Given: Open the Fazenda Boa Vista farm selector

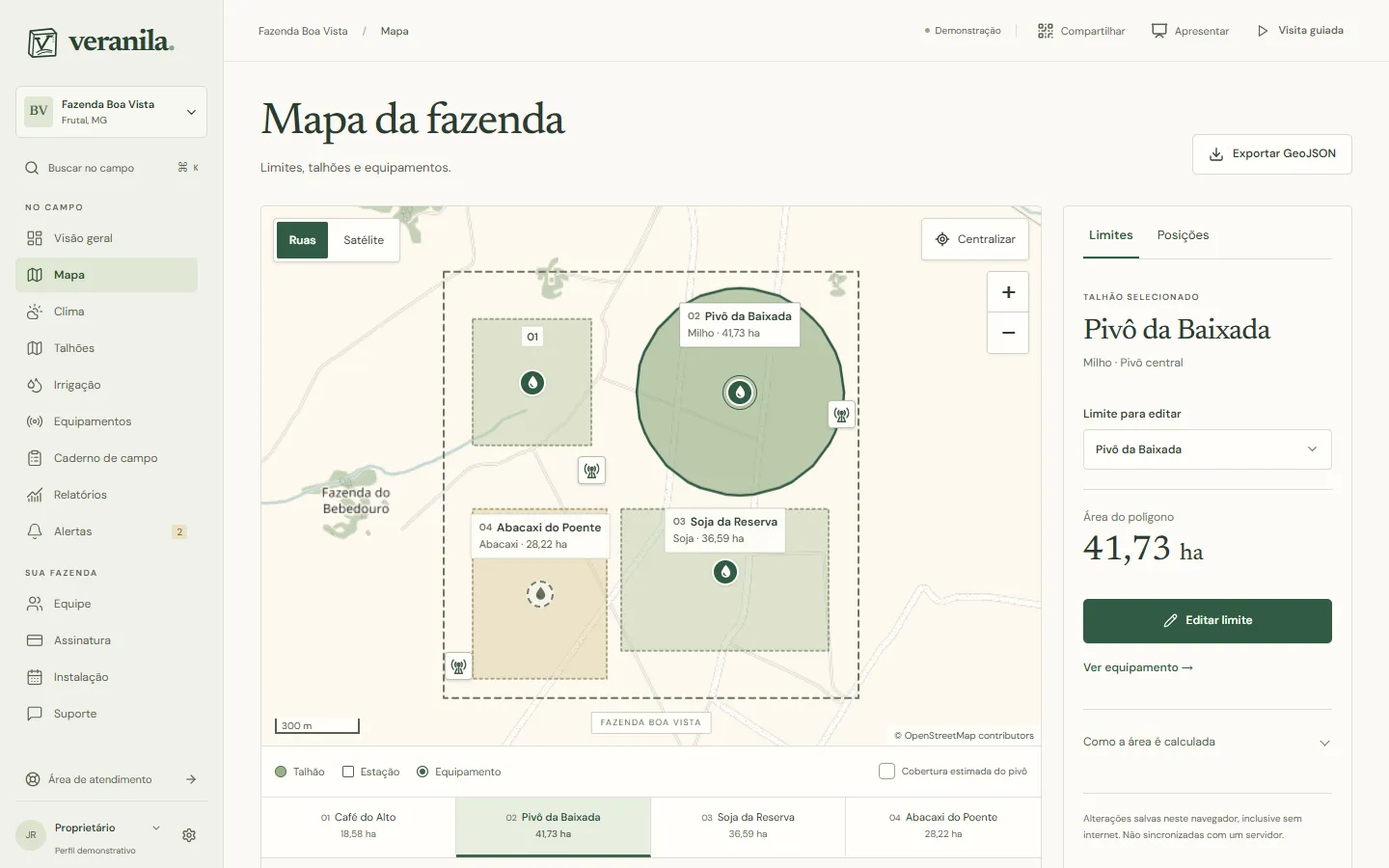Looking at the screenshot, I should coord(111,112).
